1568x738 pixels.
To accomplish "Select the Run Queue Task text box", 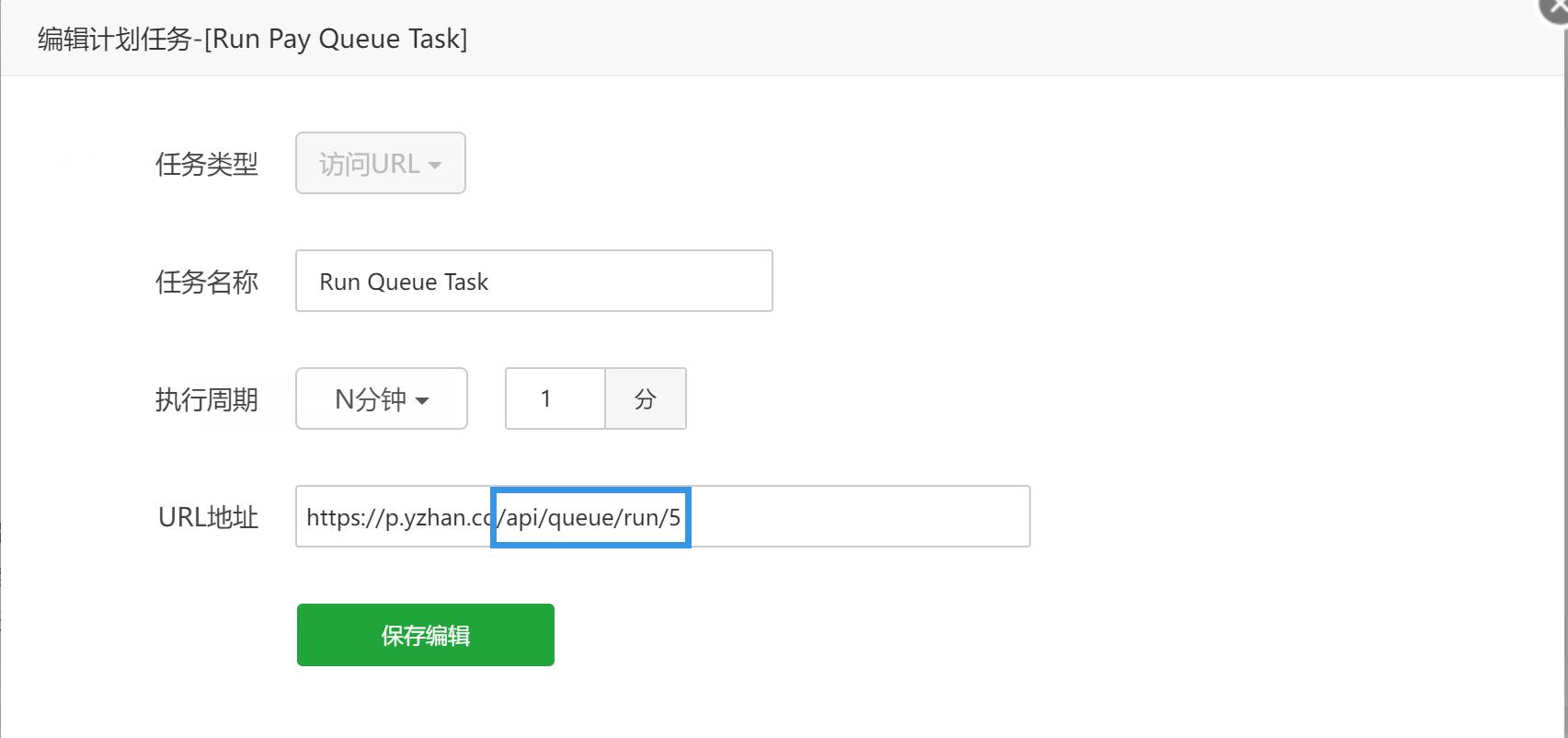I will click(533, 281).
